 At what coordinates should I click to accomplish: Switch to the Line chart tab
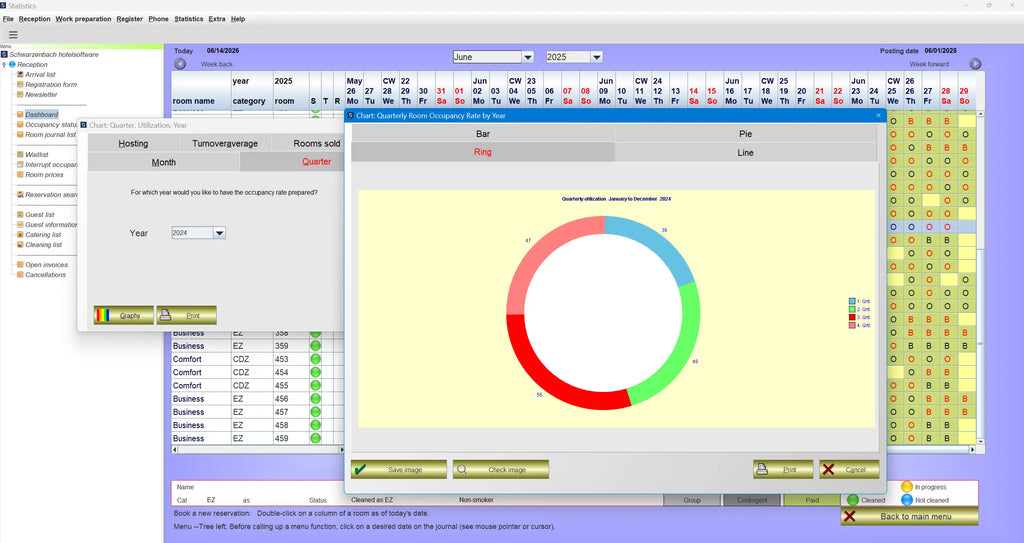point(745,152)
